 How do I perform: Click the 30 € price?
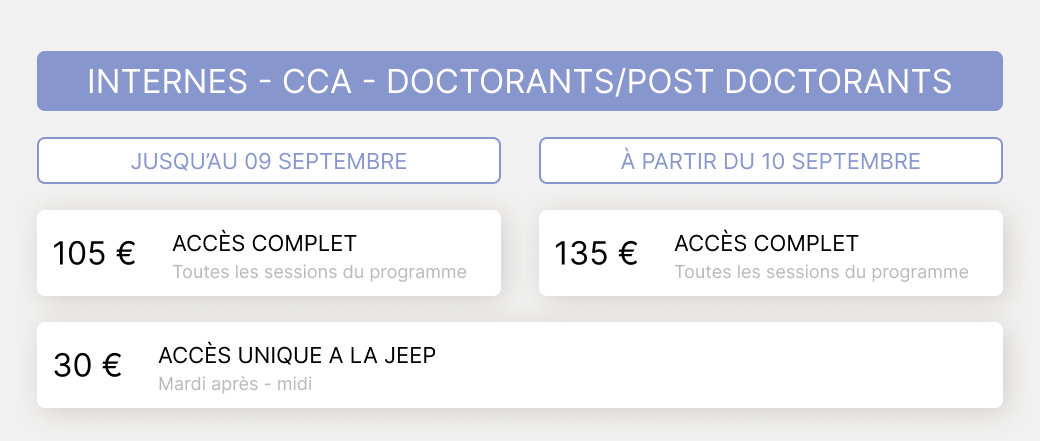(x=87, y=365)
